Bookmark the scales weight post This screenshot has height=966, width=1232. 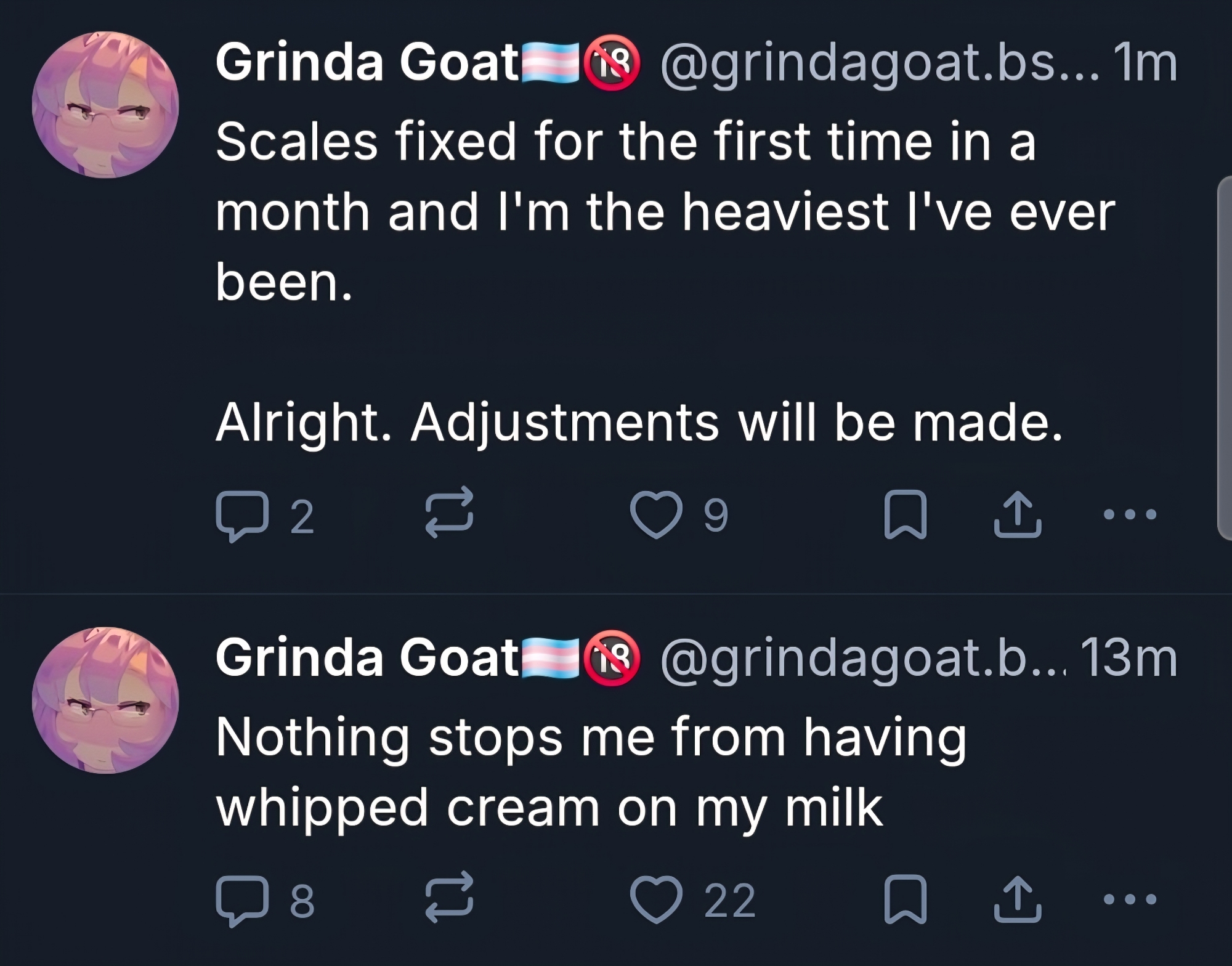(905, 515)
